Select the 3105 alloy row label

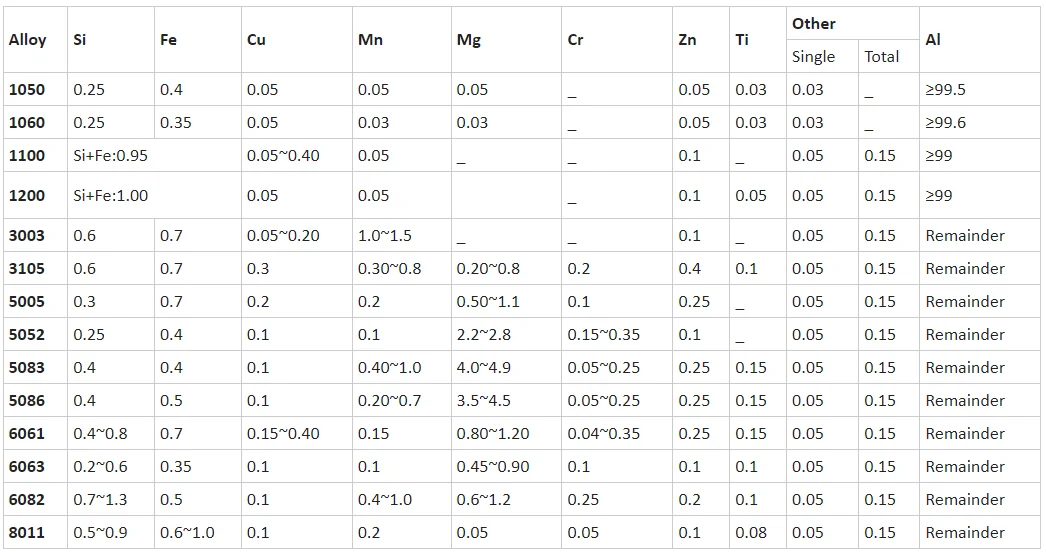point(27,269)
